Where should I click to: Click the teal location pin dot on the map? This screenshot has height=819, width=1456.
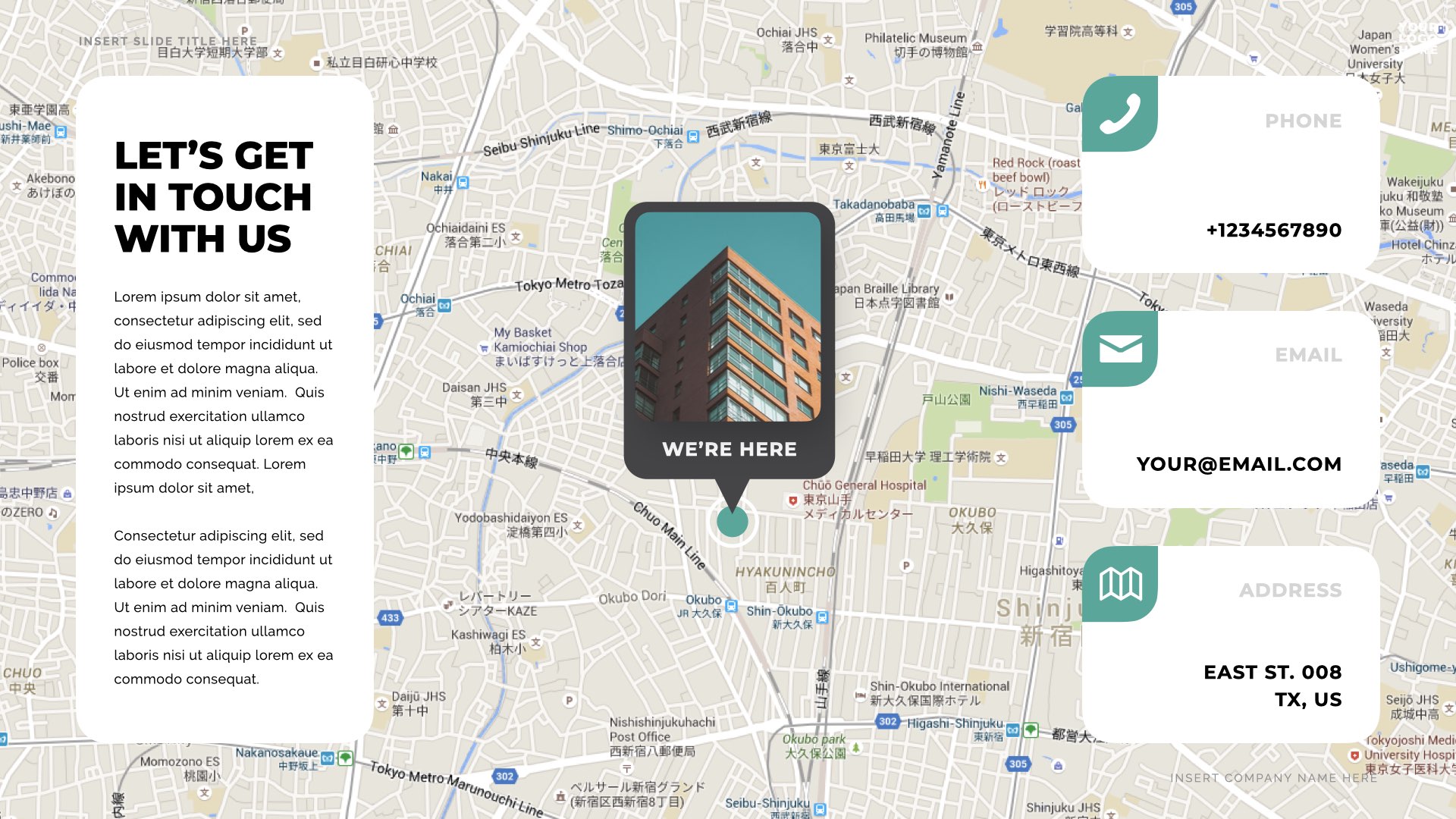point(733,521)
